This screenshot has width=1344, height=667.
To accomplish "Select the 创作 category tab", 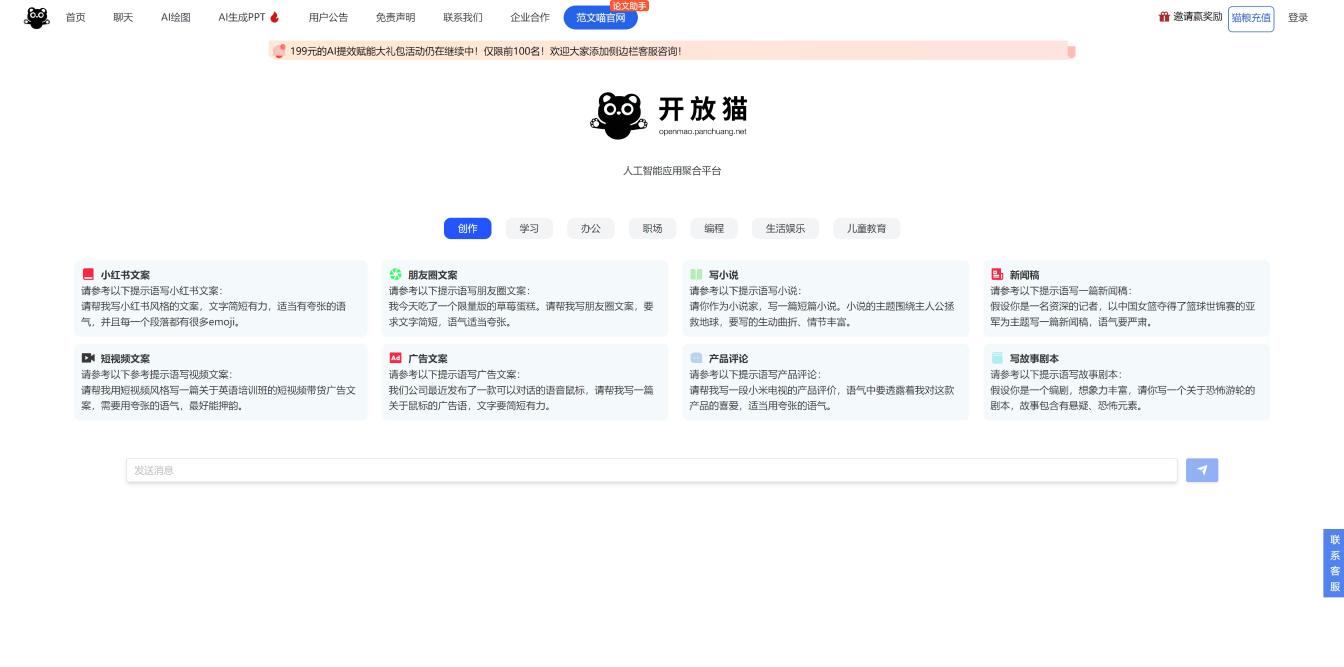I will (x=468, y=229).
